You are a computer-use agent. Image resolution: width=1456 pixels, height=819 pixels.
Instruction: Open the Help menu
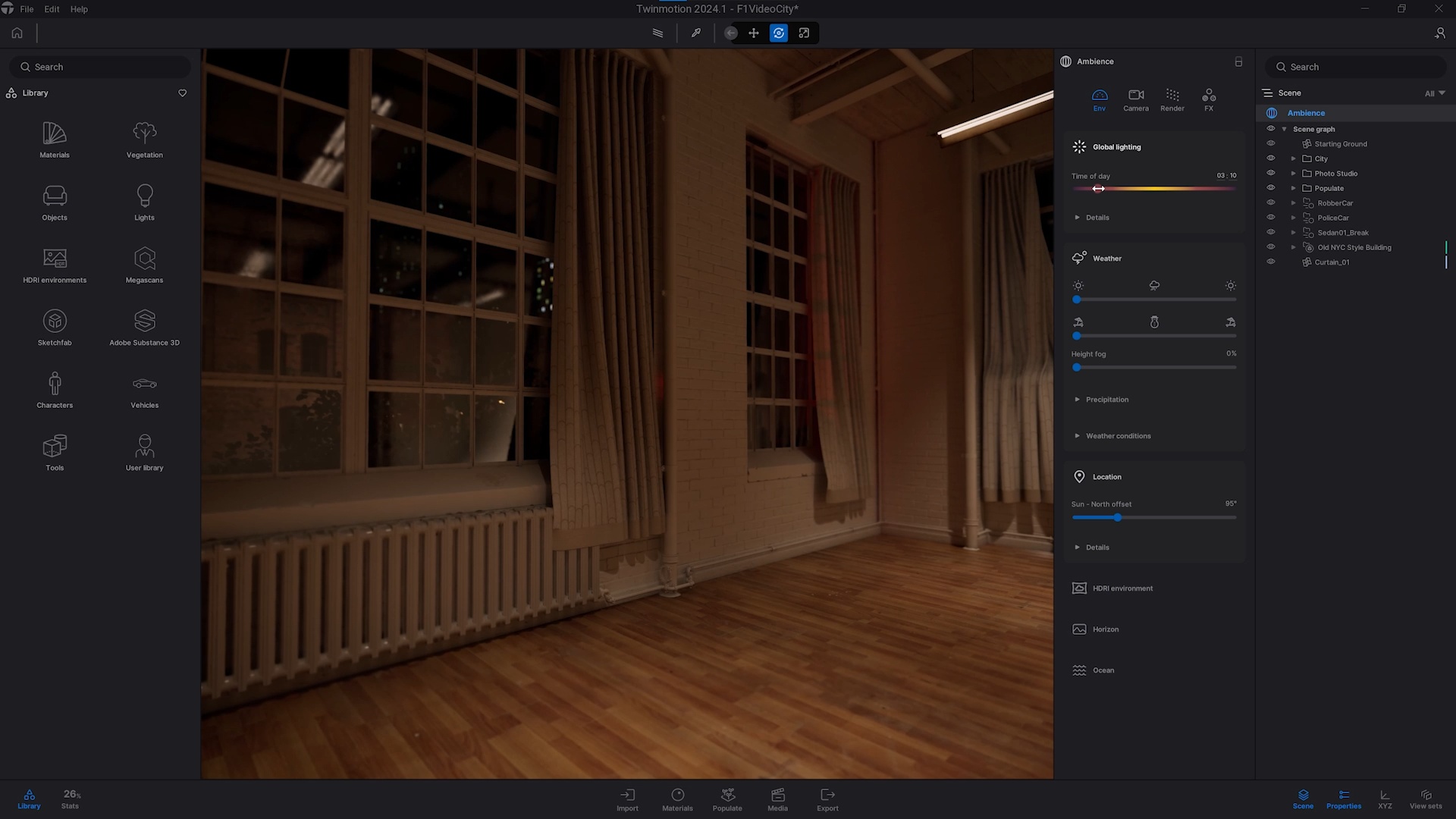pos(79,9)
